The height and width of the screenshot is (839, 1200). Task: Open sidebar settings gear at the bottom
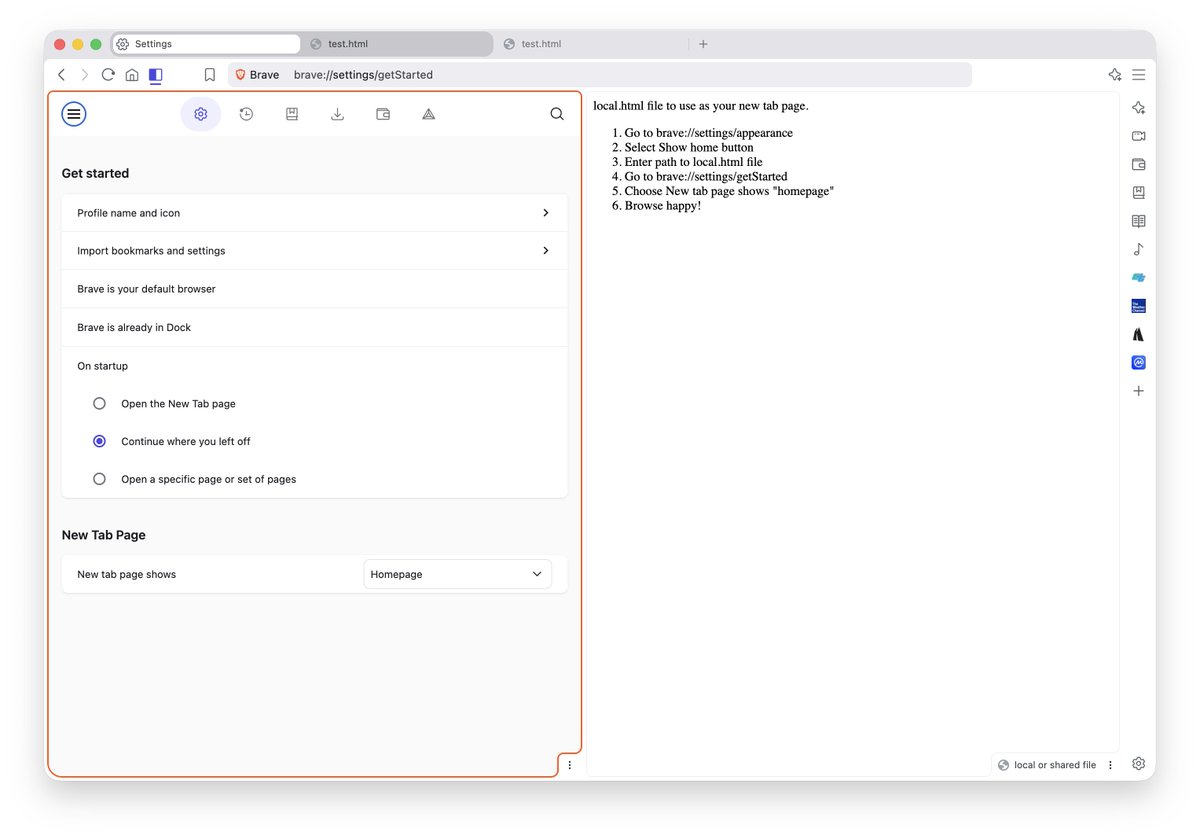pyautogui.click(x=1138, y=764)
